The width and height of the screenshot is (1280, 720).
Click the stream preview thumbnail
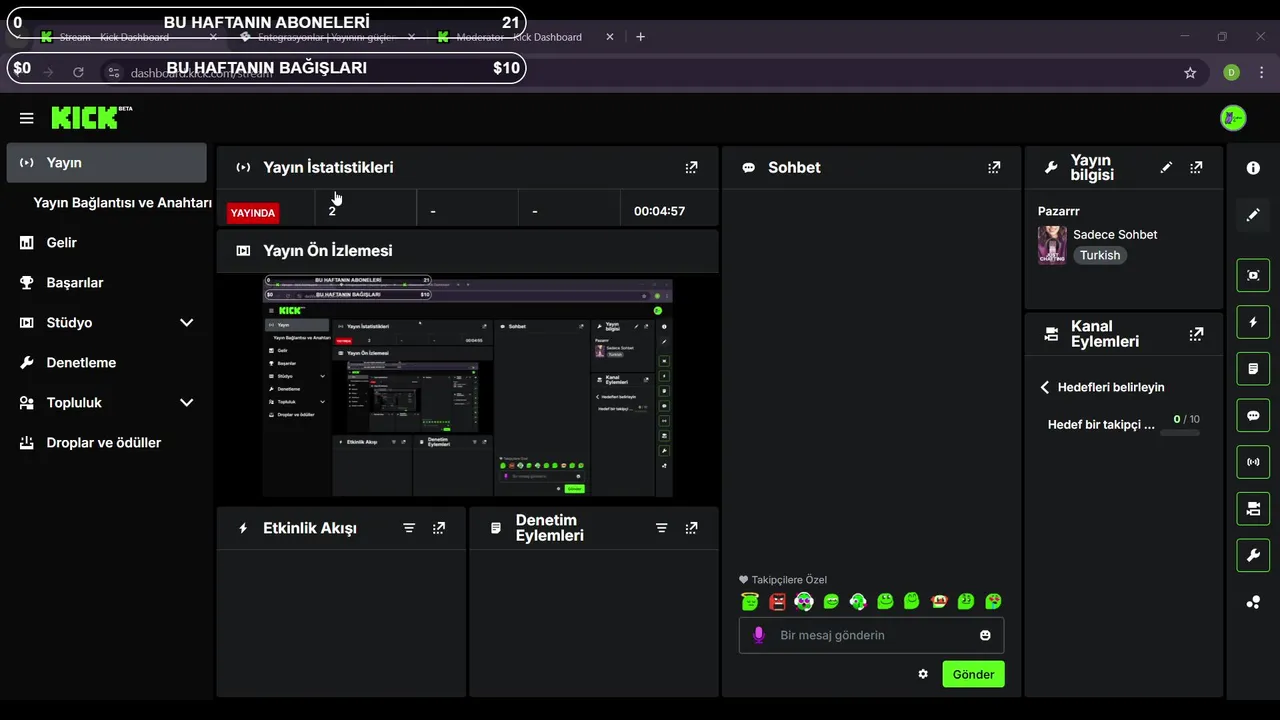coord(468,387)
